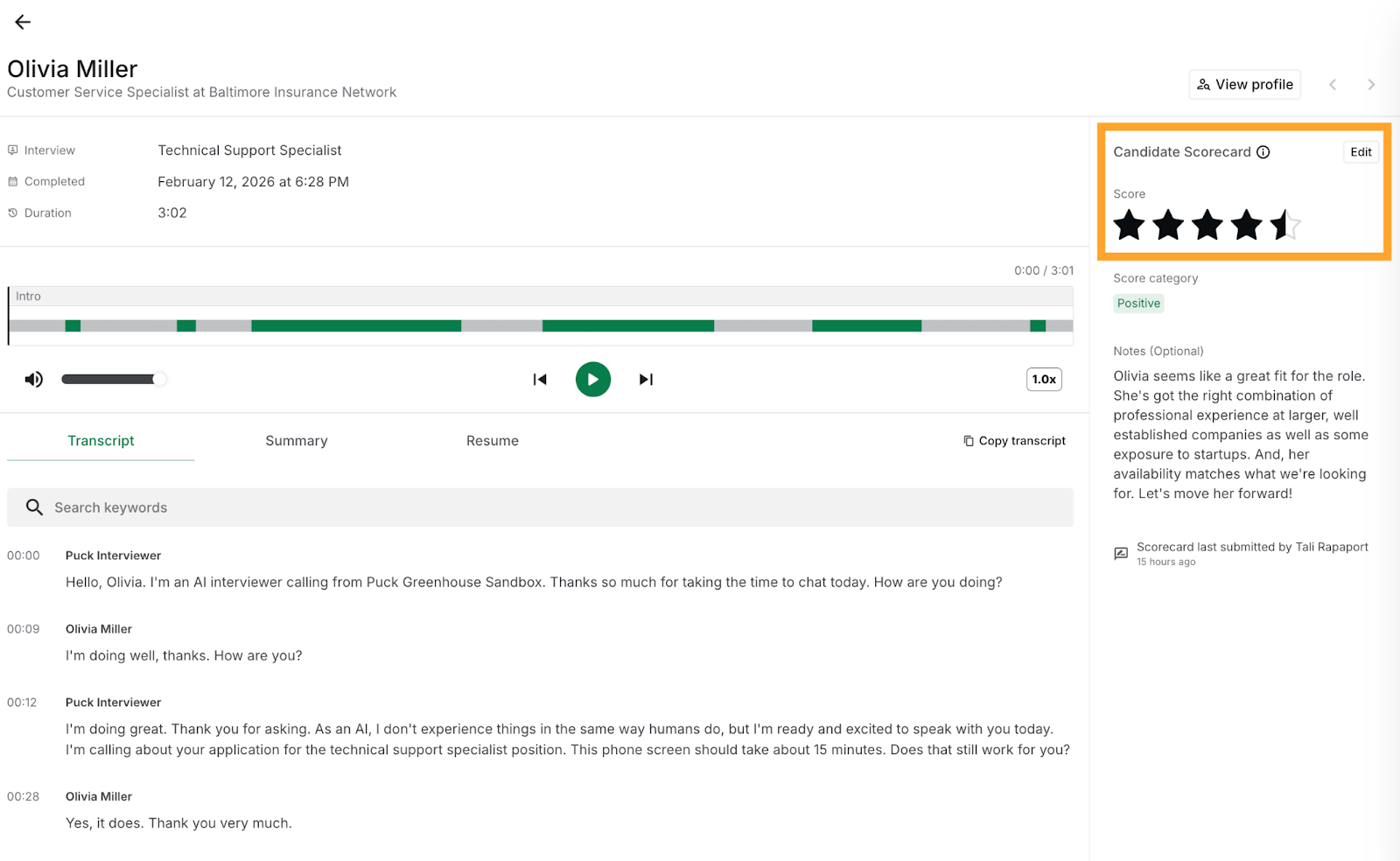Open the playback speed 1.0x selector

(x=1044, y=379)
